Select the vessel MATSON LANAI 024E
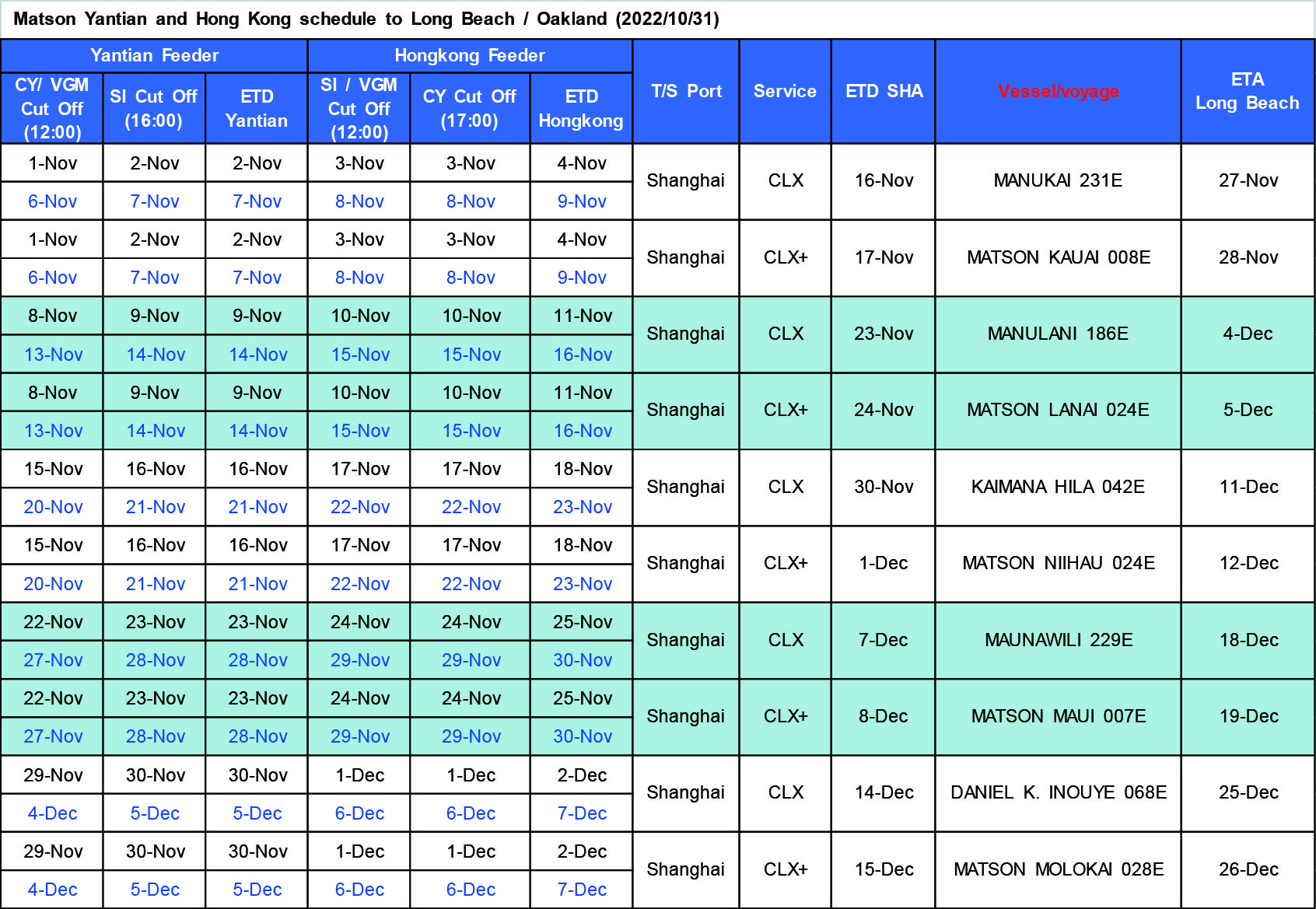Screen dimensions: 1316x909 click(x=1058, y=411)
